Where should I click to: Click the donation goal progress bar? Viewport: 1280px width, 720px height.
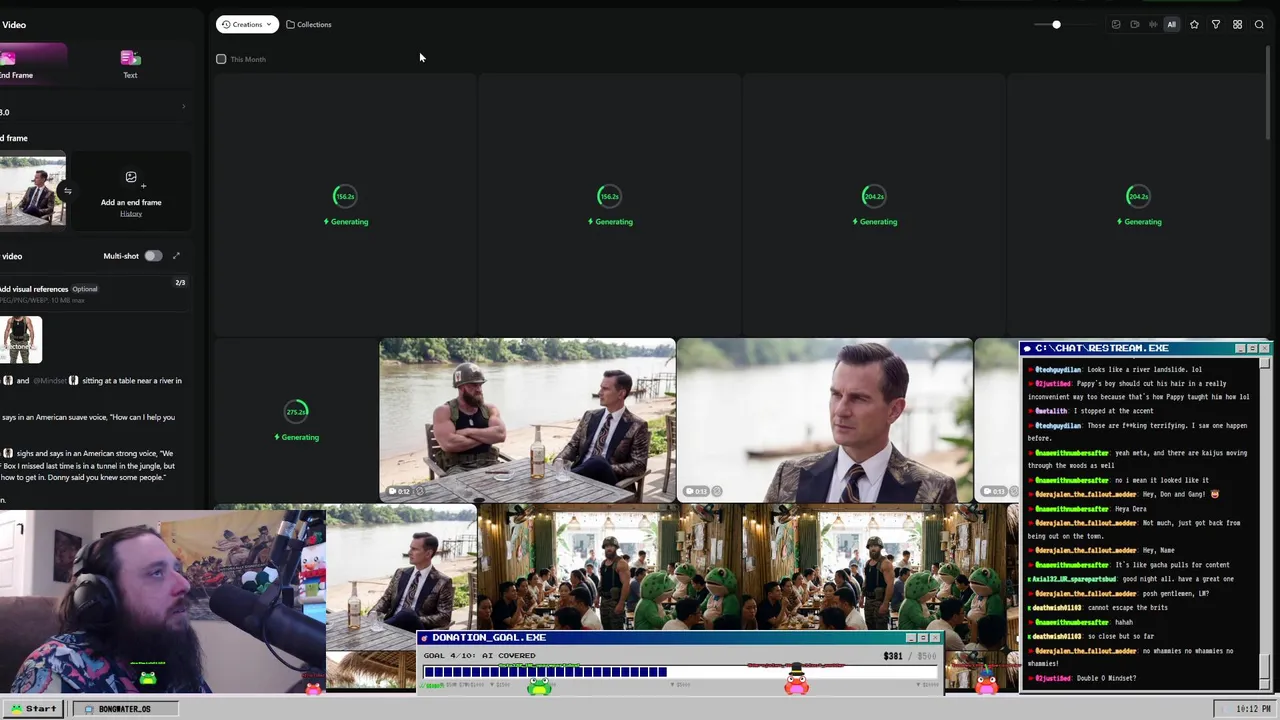[x=681, y=672]
